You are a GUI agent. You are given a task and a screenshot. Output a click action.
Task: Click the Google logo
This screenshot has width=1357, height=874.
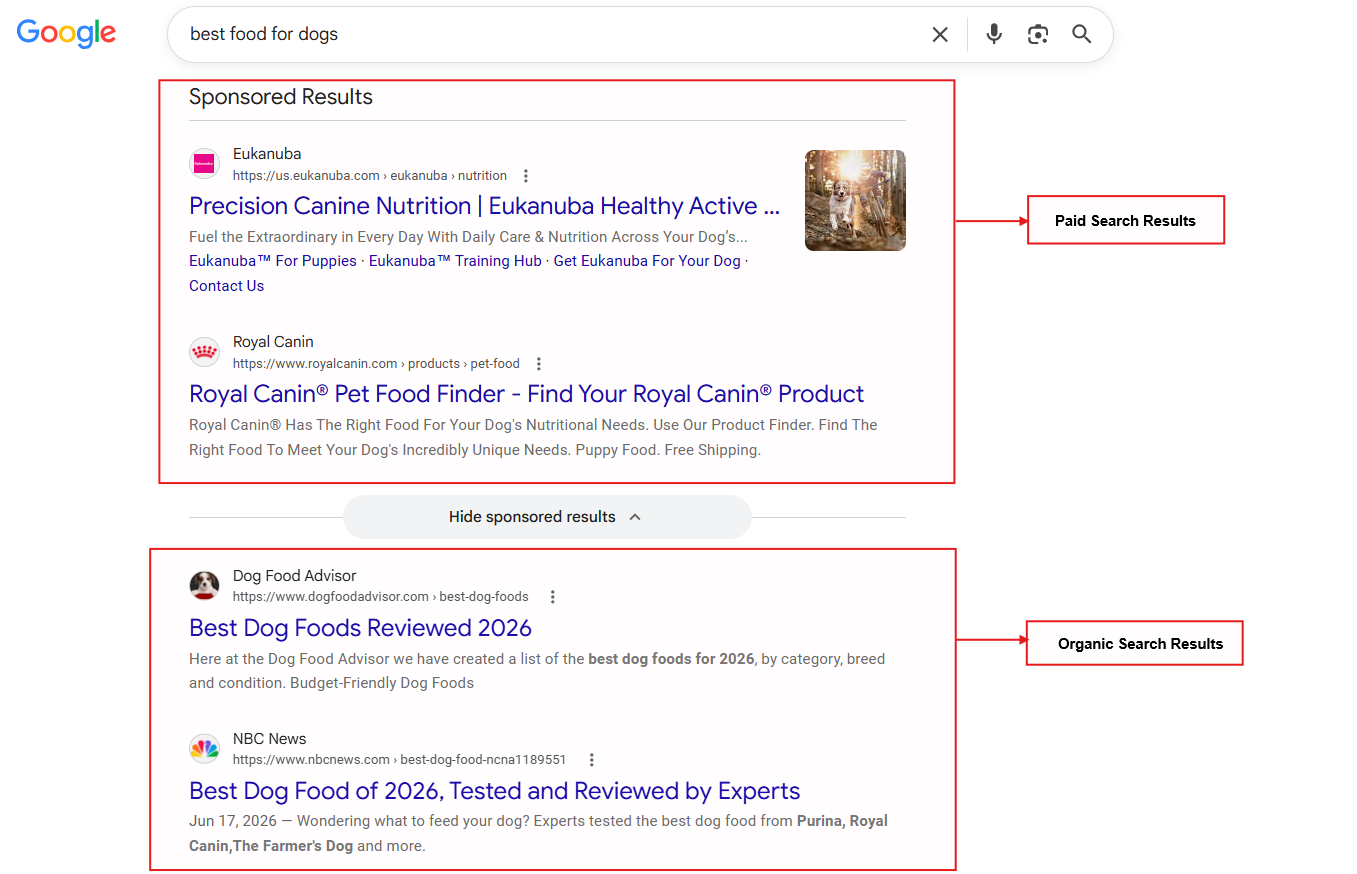(x=66, y=33)
